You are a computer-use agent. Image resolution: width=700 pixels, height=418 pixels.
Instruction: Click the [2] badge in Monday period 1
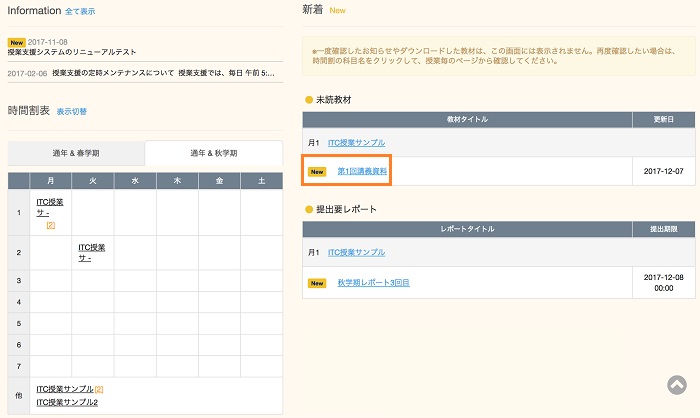pos(50,225)
